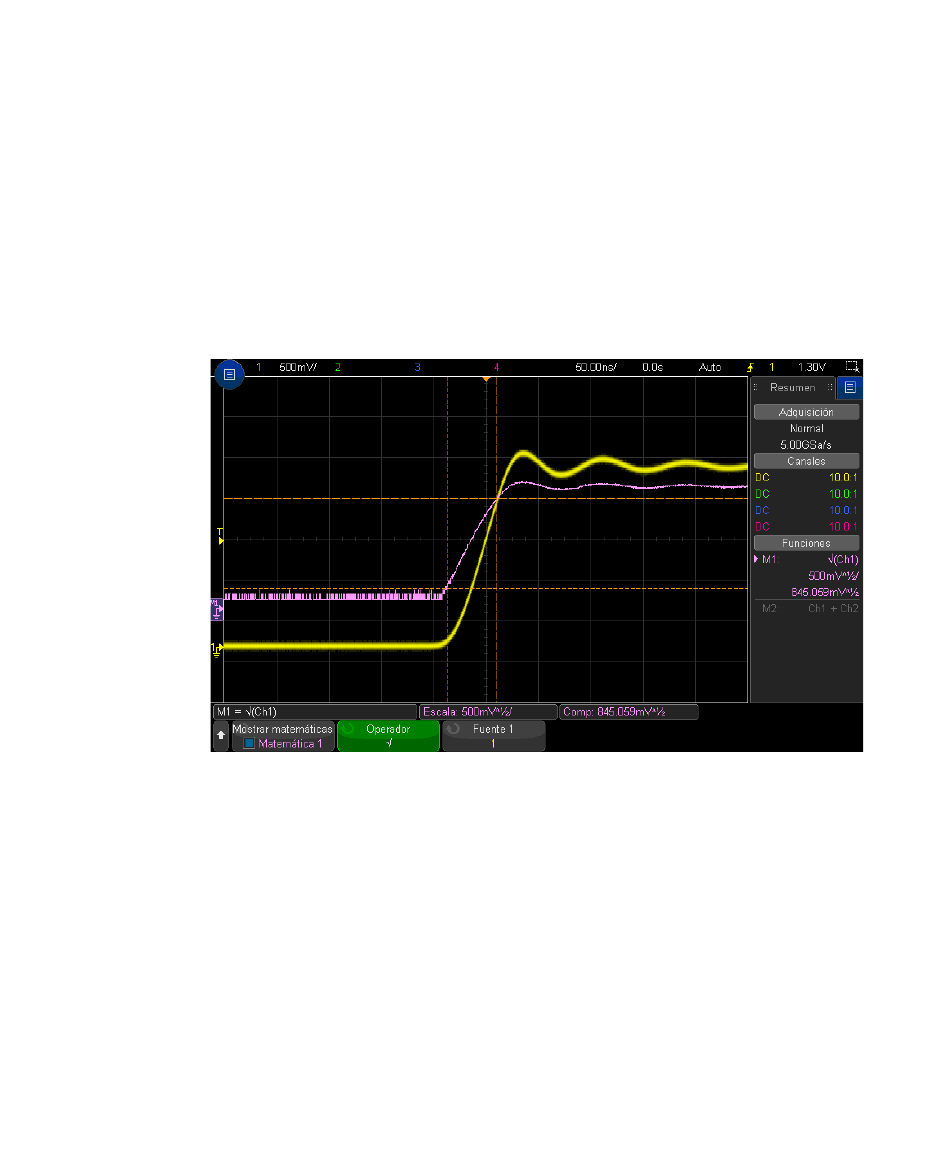
Task: Click the trigger position orange triangle
Action: click(x=486, y=379)
